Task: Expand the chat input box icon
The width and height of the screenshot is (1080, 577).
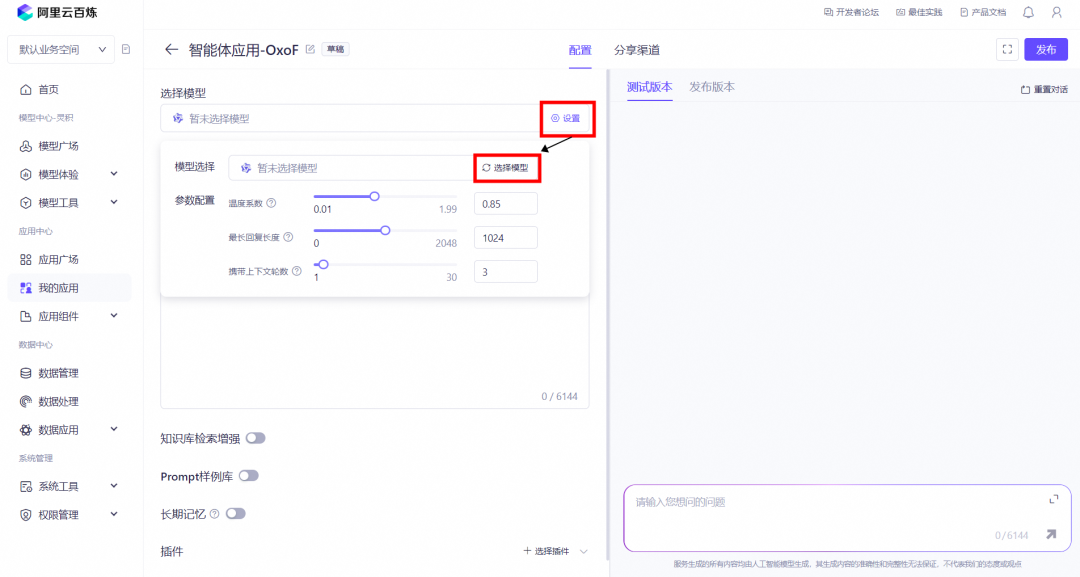Action: click(1053, 499)
